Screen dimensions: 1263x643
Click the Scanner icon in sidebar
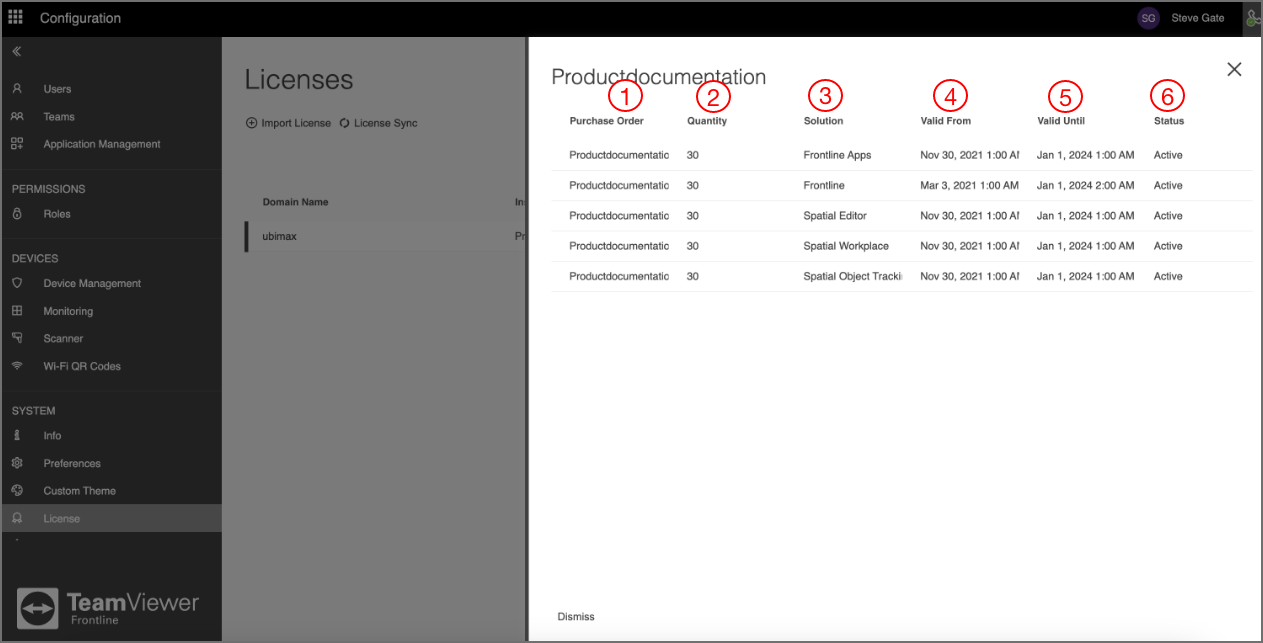coord(17,338)
